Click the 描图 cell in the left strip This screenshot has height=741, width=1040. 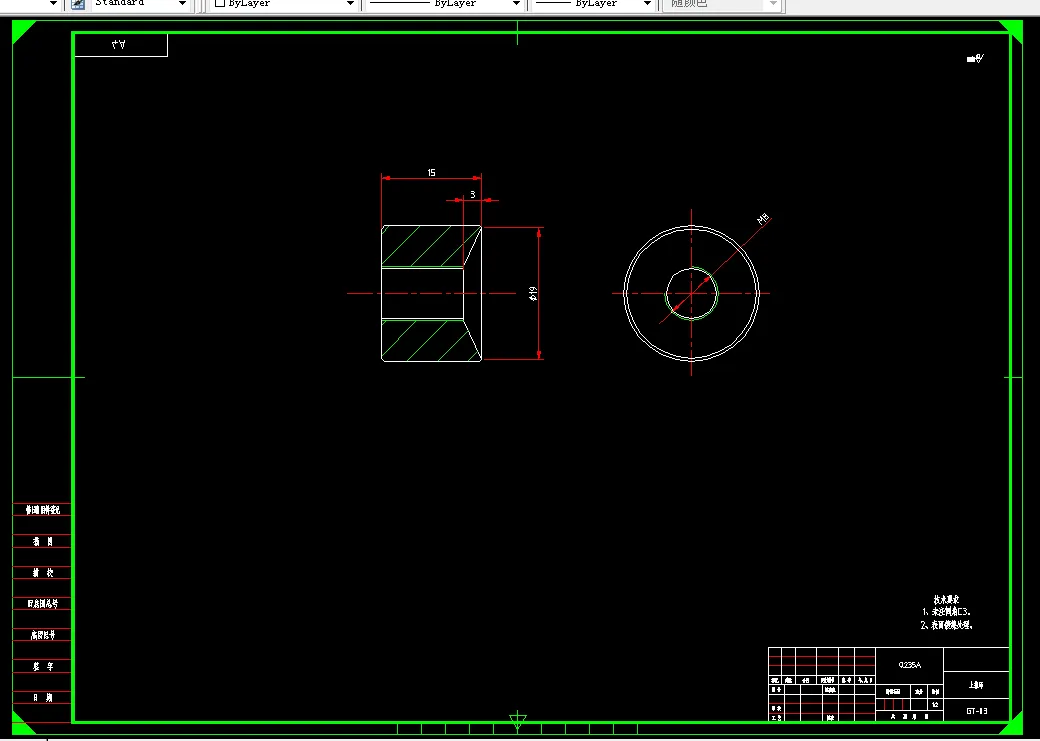[42, 542]
